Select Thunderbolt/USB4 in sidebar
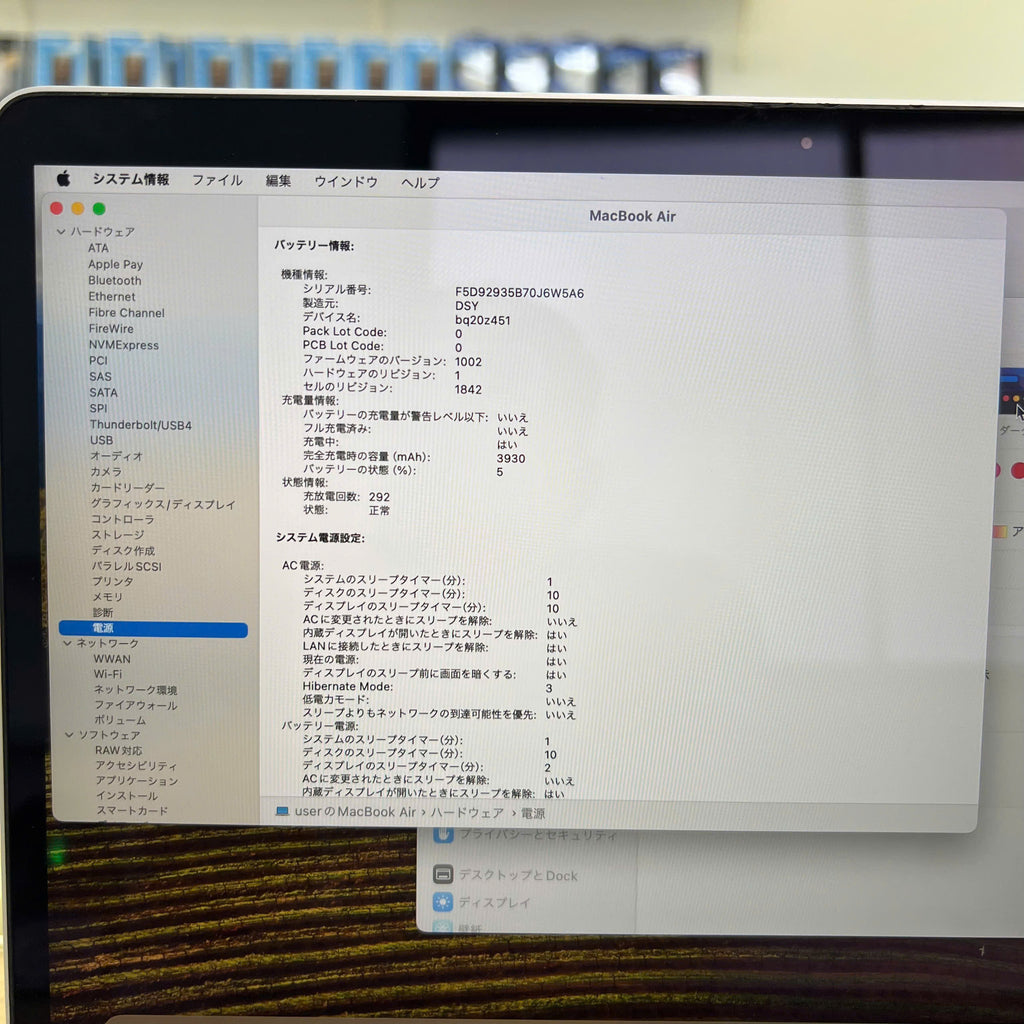Image resolution: width=1024 pixels, height=1024 pixels. [x=141, y=425]
